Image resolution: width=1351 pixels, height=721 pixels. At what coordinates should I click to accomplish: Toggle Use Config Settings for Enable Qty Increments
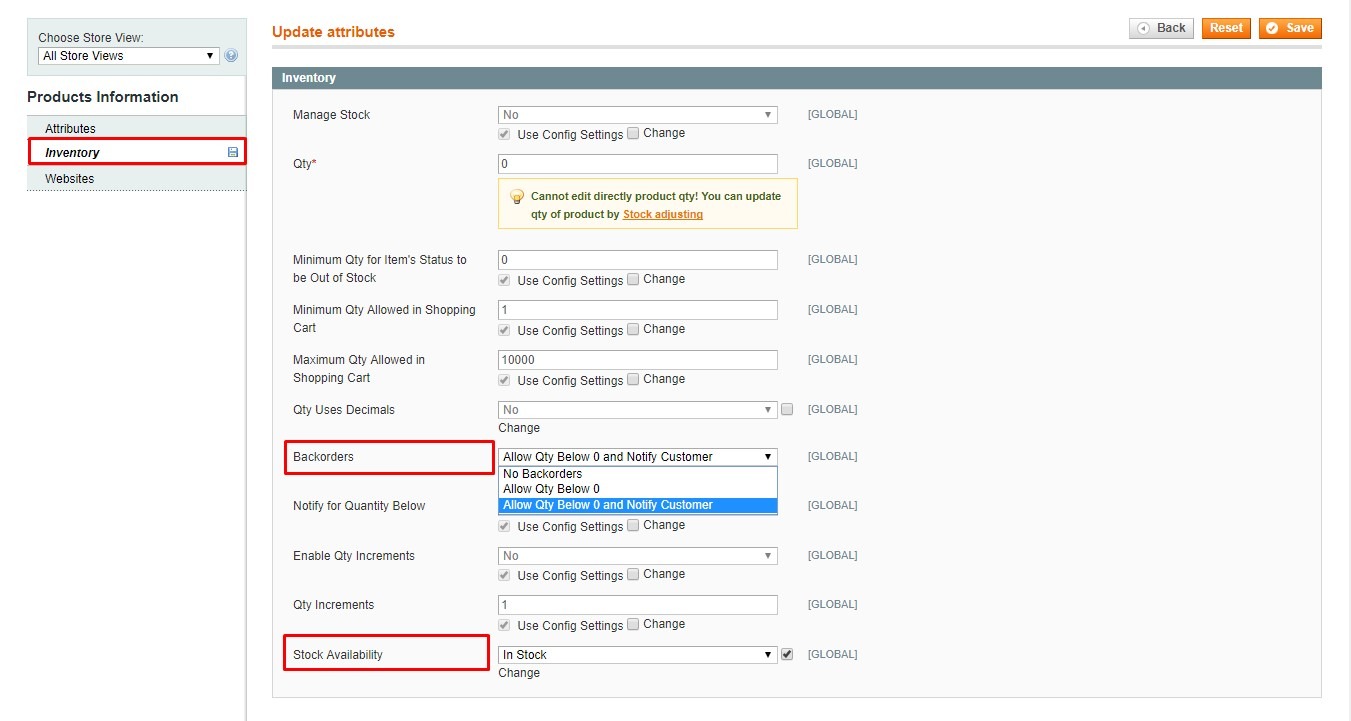click(505, 575)
